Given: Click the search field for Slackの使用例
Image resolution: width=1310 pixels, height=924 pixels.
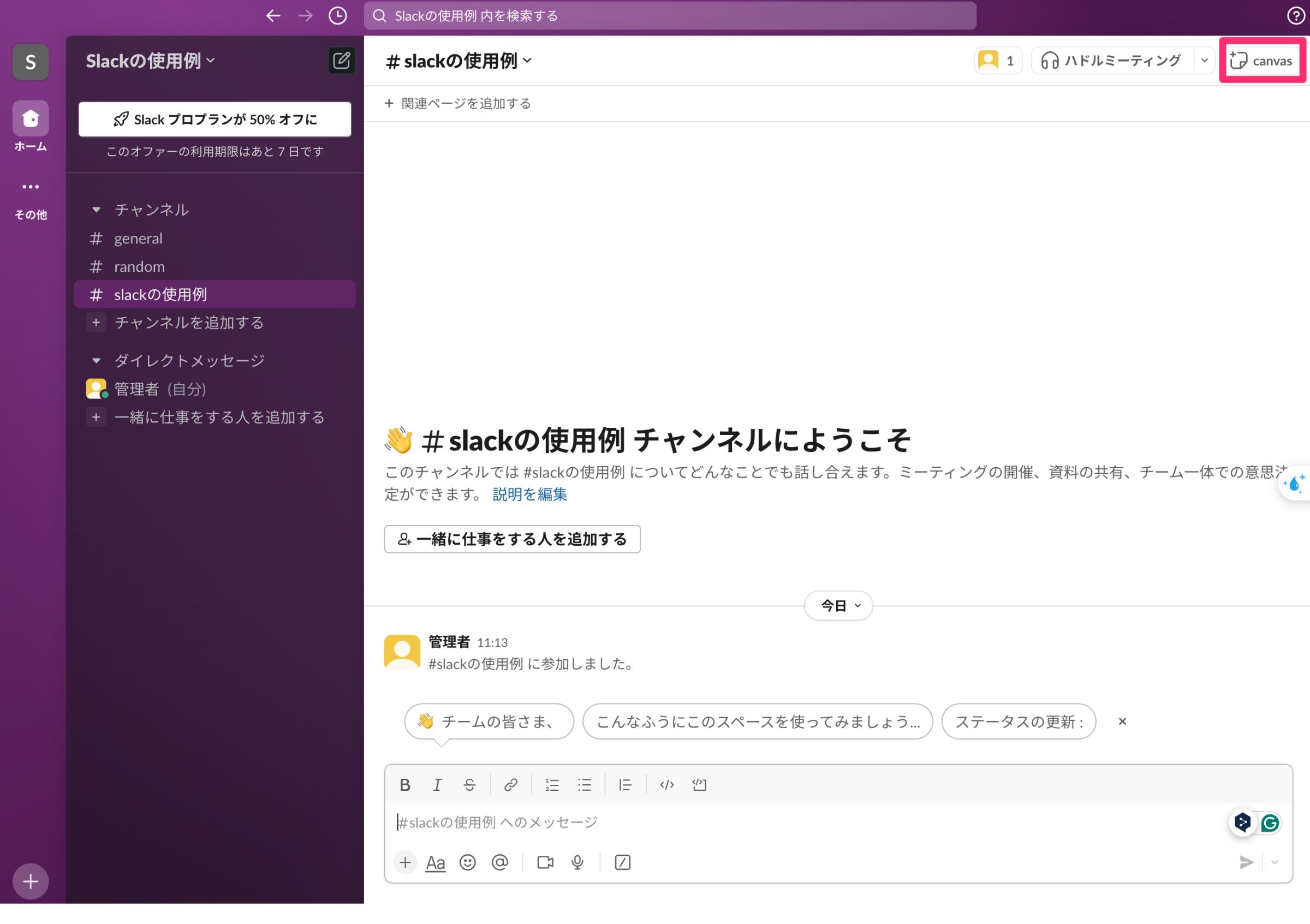Looking at the screenshot, I should click(670, 16).
